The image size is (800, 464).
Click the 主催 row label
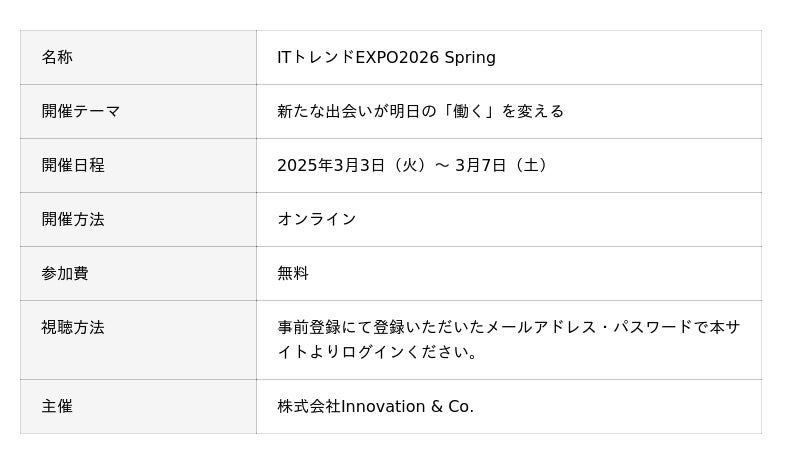pos(57,407)
